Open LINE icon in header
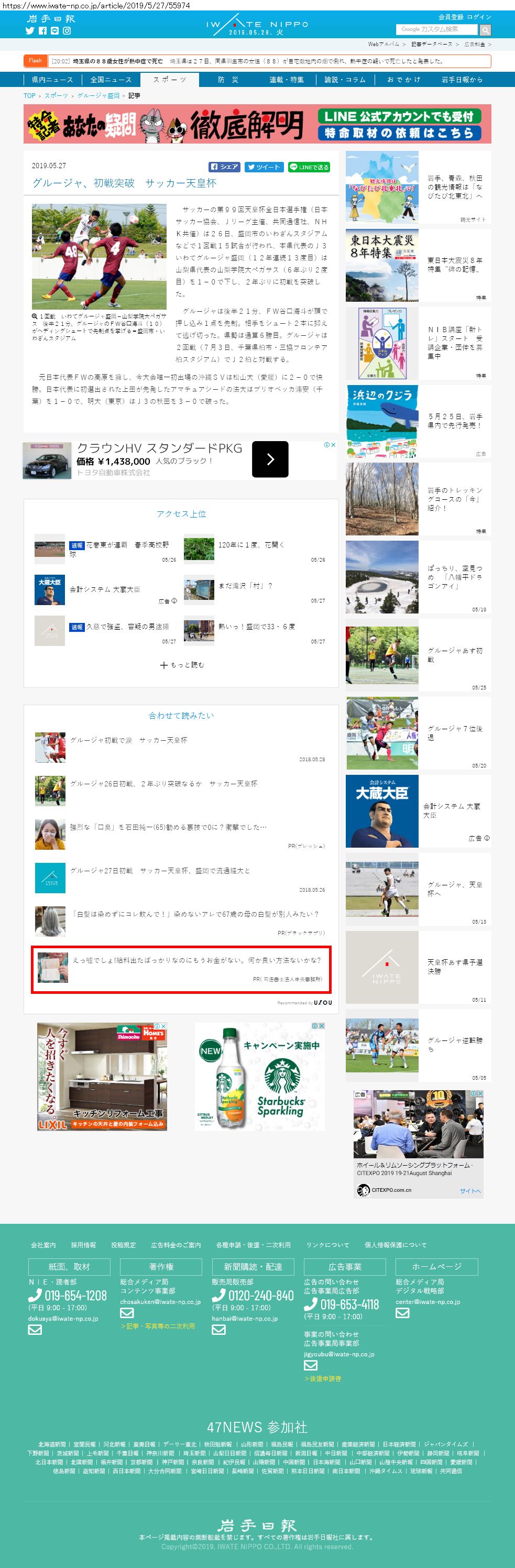 click(x=55, y=30)
